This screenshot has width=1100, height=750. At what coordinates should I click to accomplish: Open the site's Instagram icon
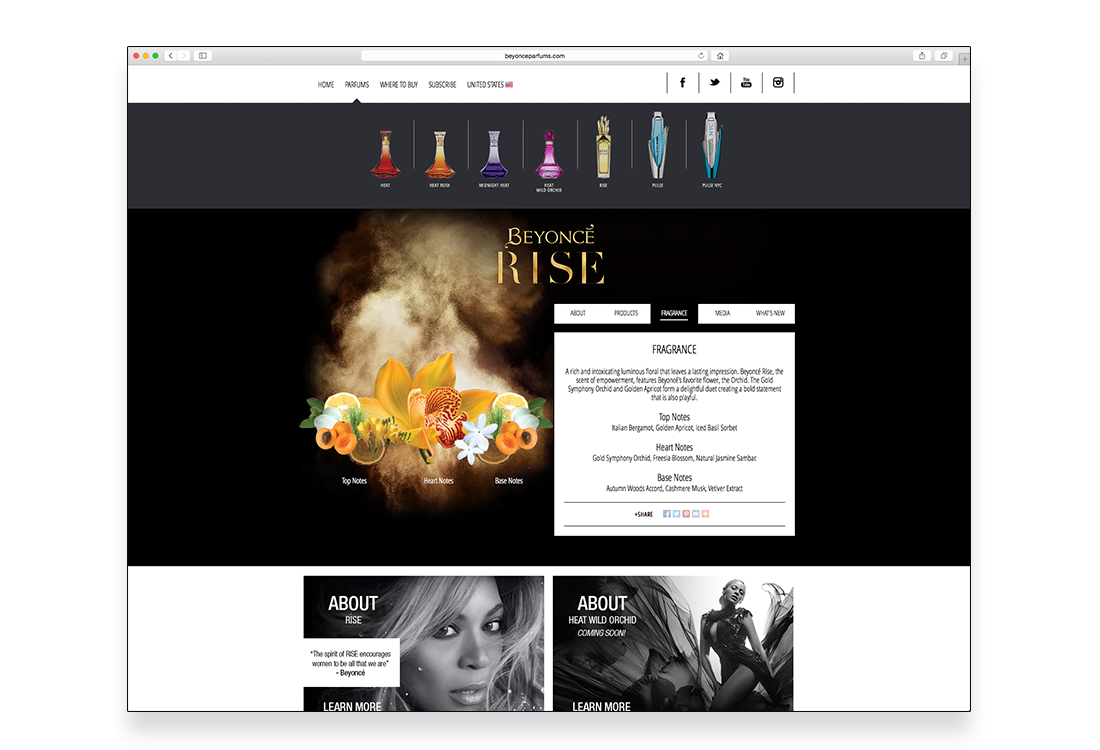[x=778, y=83]
